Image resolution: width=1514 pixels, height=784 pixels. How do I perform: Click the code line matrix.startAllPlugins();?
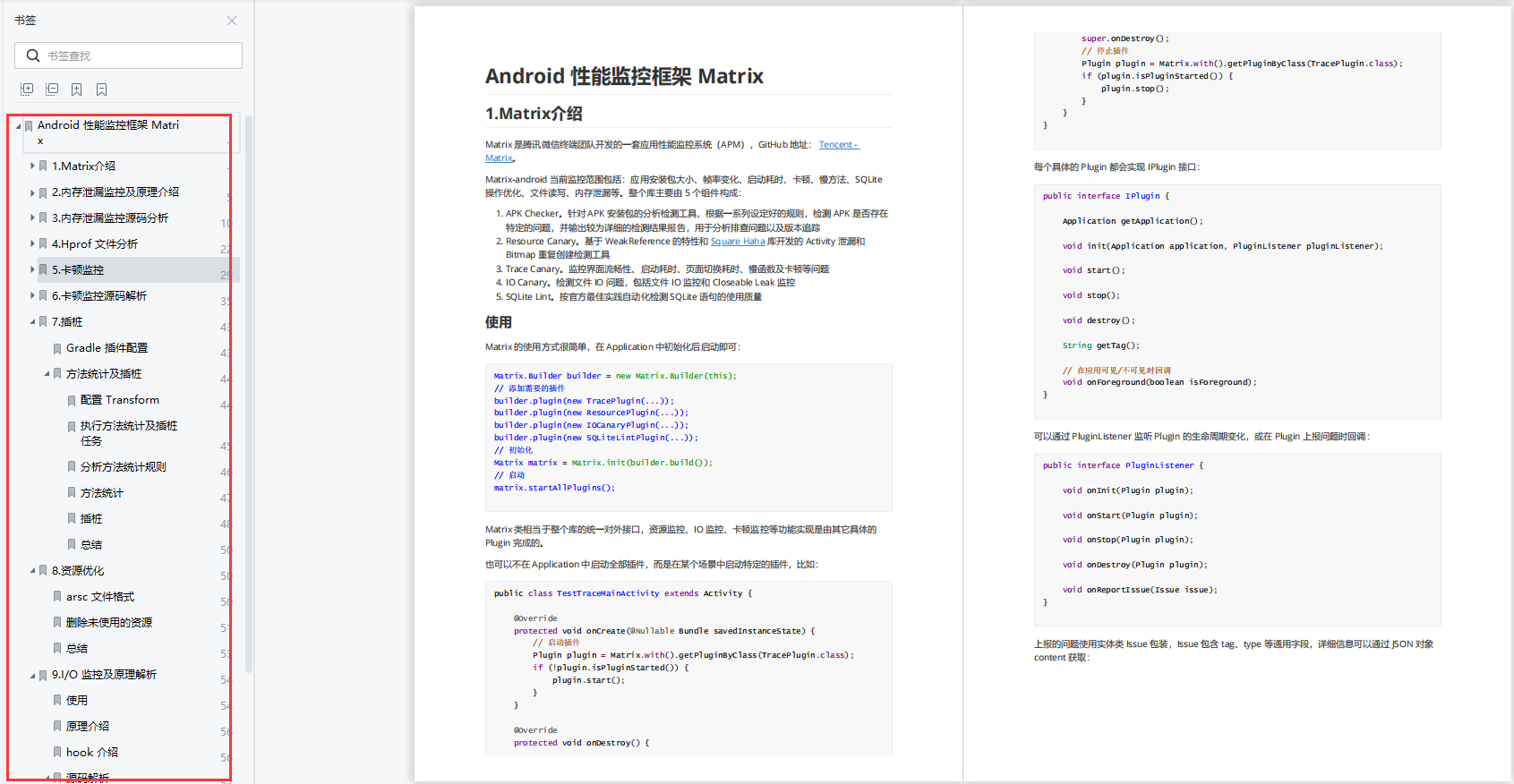click(x=554, y=488)
